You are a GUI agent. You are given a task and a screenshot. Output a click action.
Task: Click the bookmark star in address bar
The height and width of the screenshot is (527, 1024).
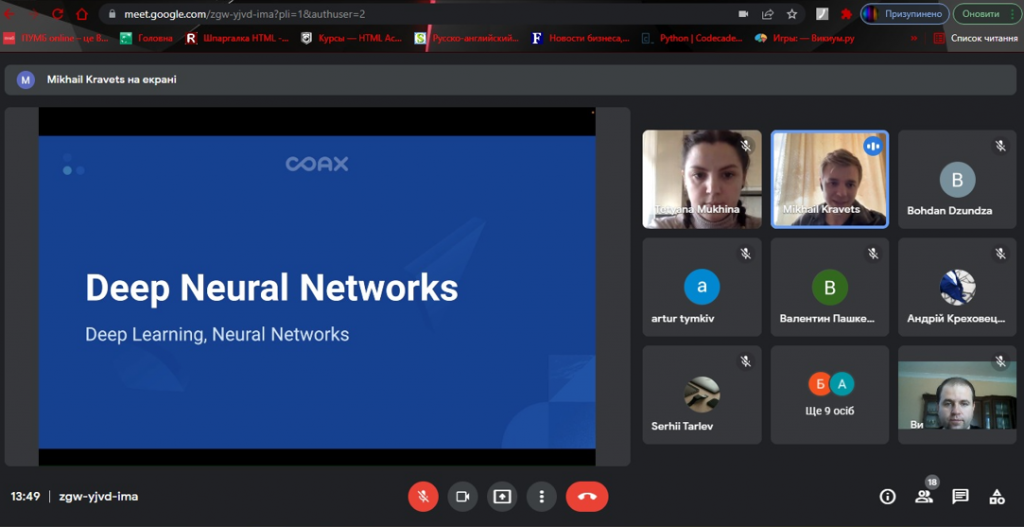point(792,14)
